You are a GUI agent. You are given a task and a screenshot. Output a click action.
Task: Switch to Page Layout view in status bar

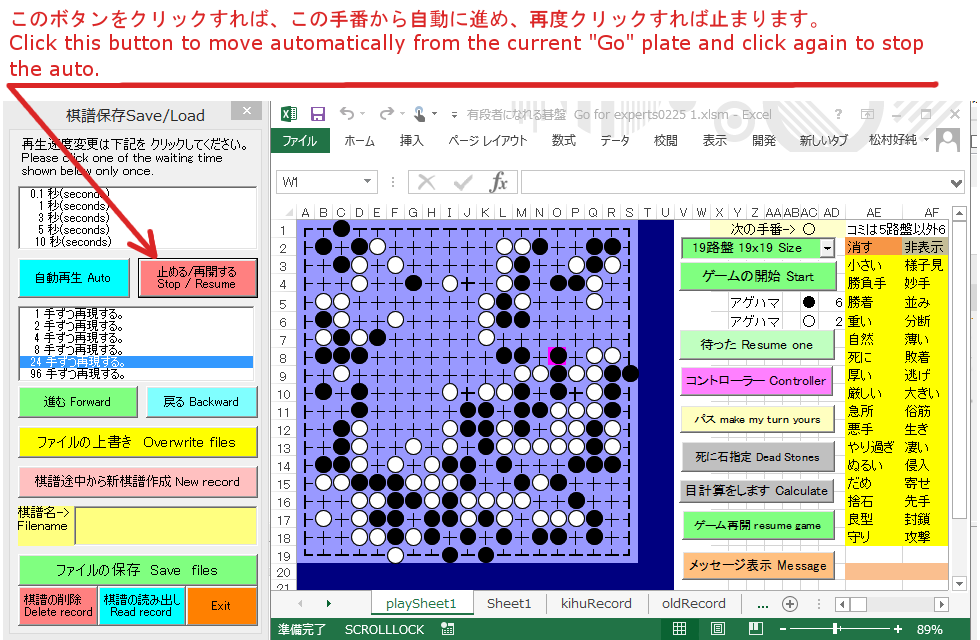[x=720, y=629]
